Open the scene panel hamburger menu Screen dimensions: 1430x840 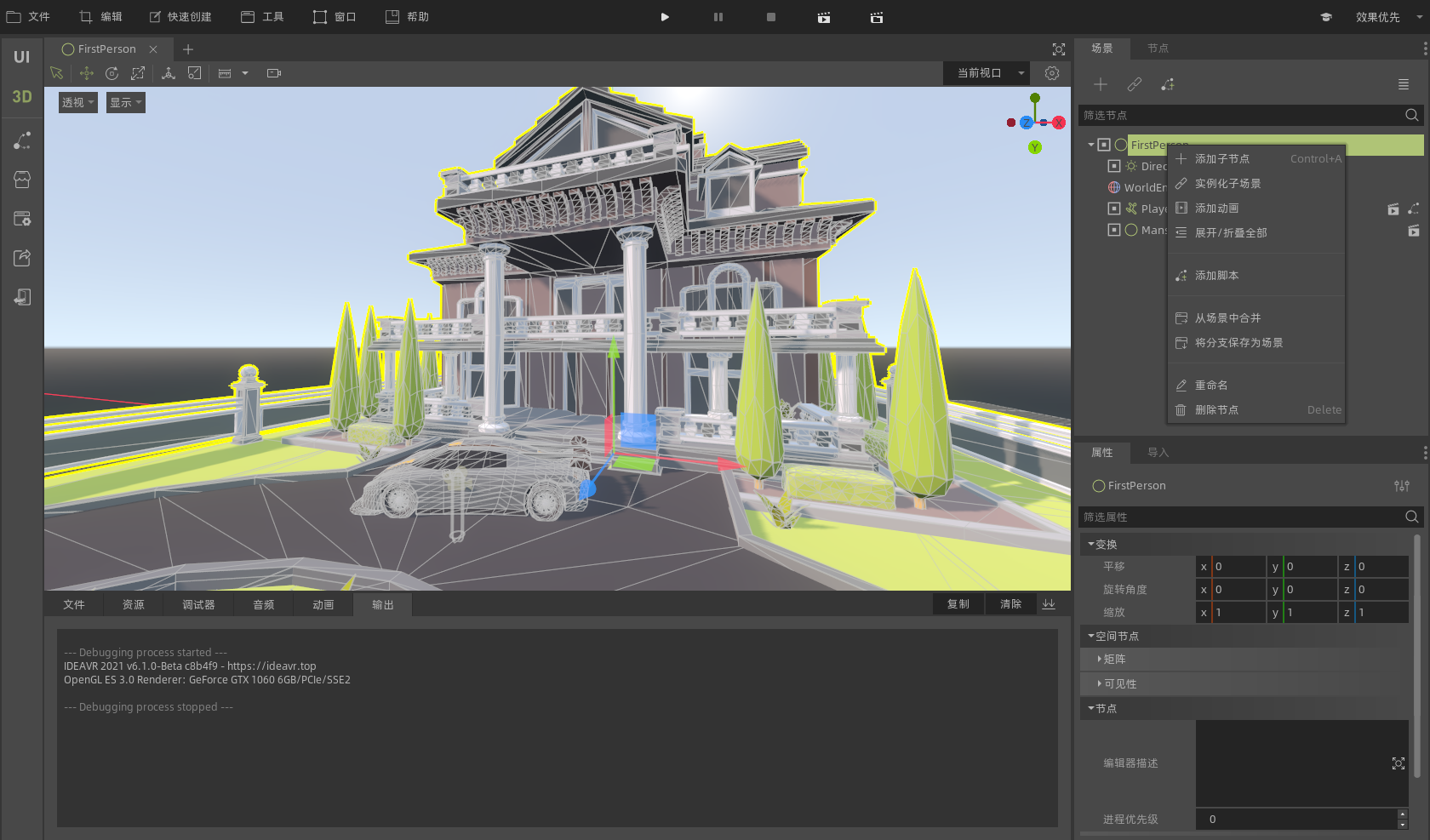1404,84
